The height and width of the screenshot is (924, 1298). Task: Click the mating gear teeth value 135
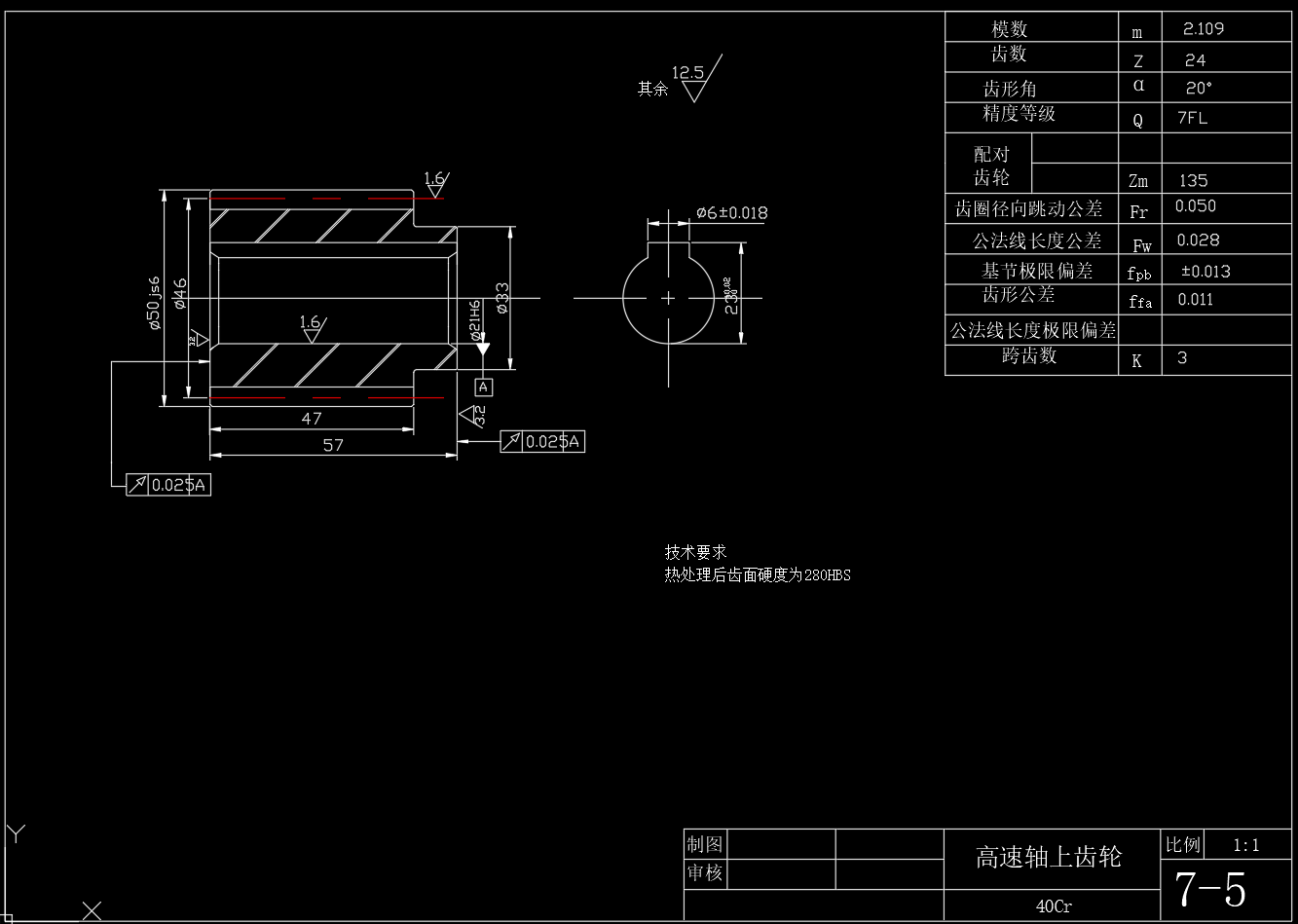(x=1193, y=180)
